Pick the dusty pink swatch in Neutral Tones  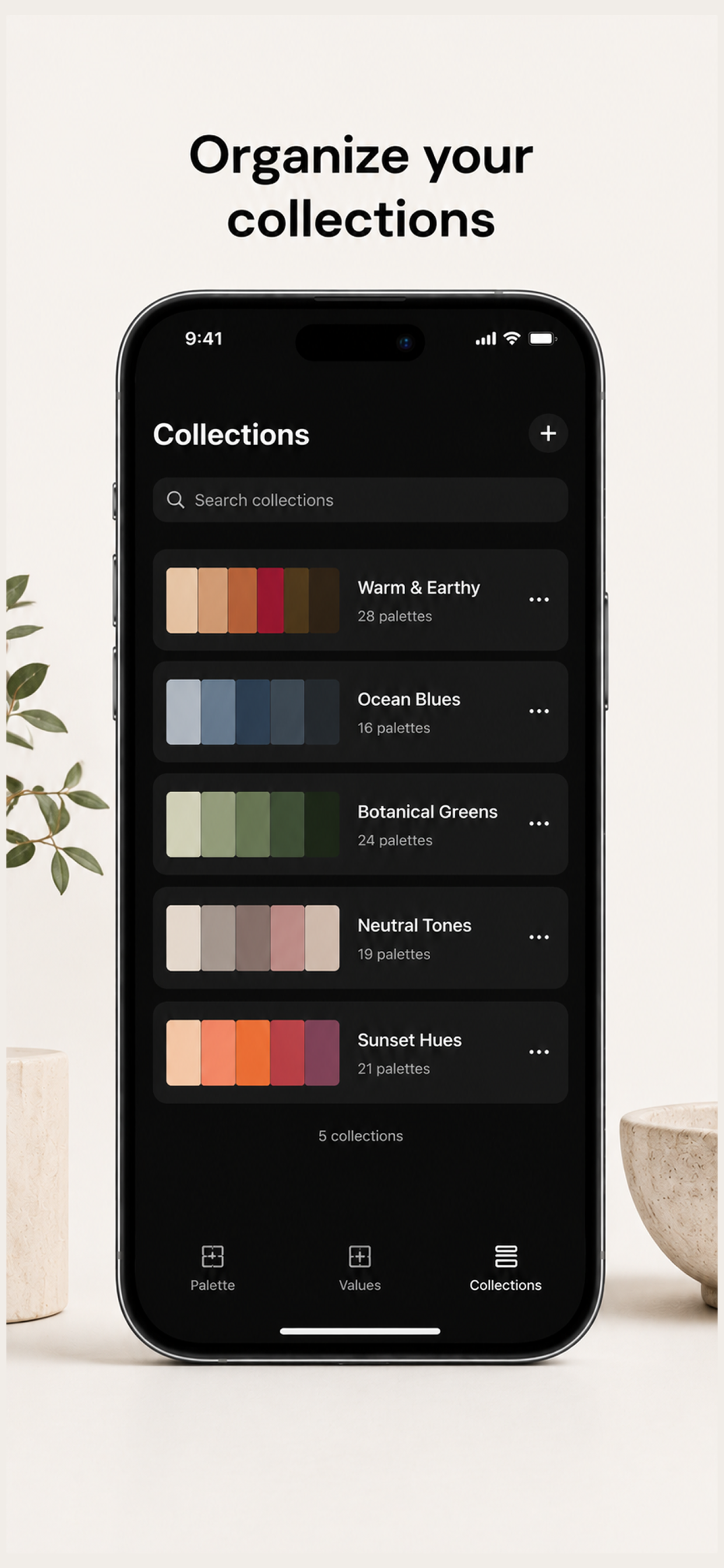click(287, 938)
